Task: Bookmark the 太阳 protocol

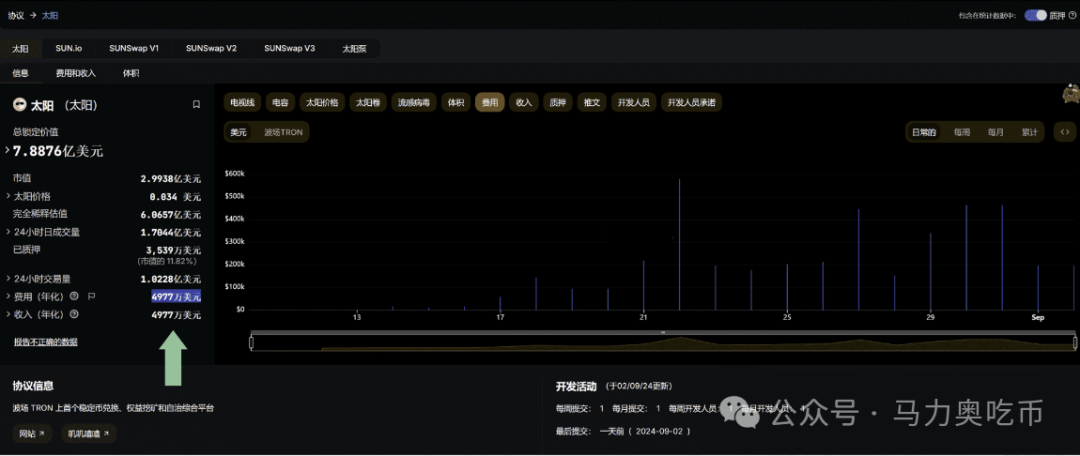Action: coord(196,105)
